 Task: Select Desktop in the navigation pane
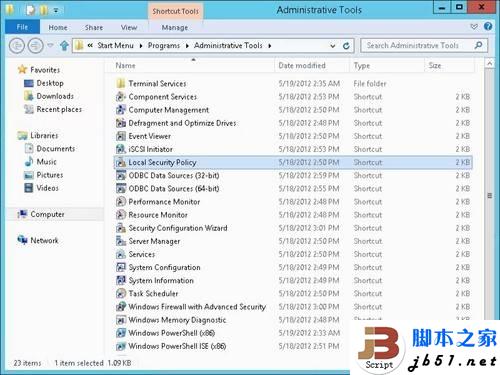click(50, 83)
